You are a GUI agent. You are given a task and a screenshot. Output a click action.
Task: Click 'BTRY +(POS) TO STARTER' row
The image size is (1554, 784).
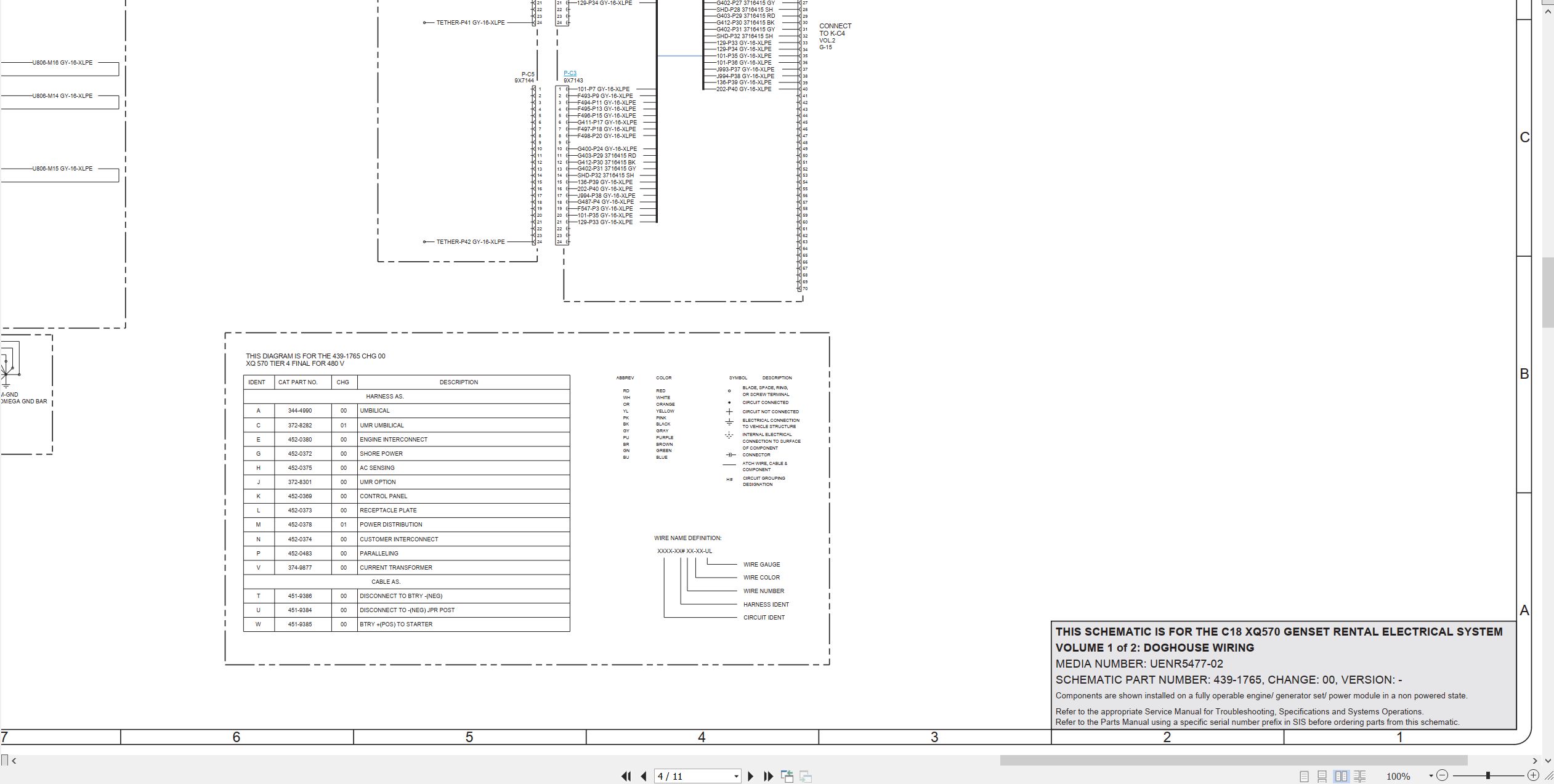point(407,624)
